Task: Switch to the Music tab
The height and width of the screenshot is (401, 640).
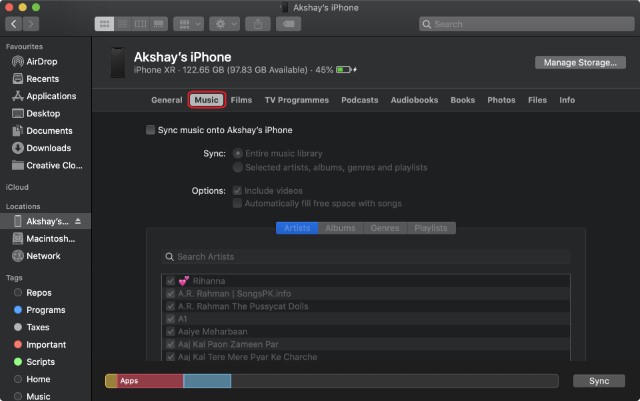Action: (207, 100)
